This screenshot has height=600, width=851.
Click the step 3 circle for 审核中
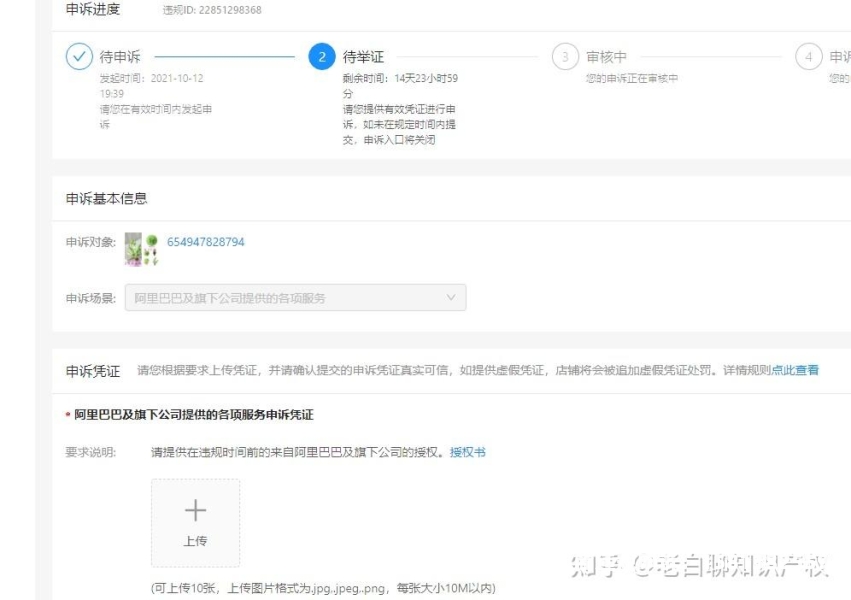coord(565,57)
